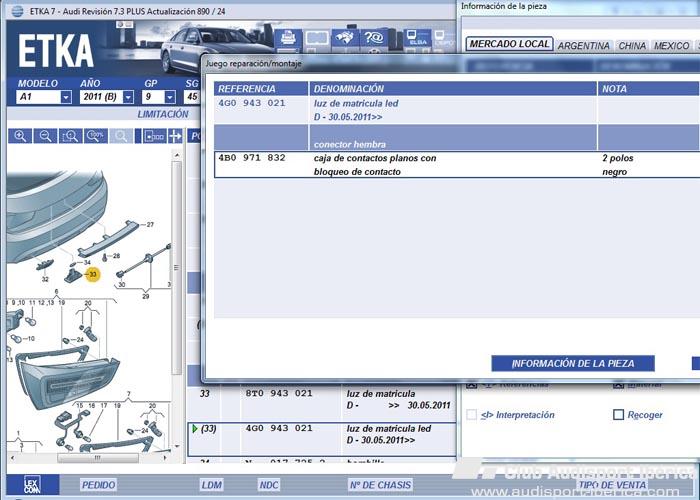
Task: Click the blank screen icon in header
Action: (317, 39)
